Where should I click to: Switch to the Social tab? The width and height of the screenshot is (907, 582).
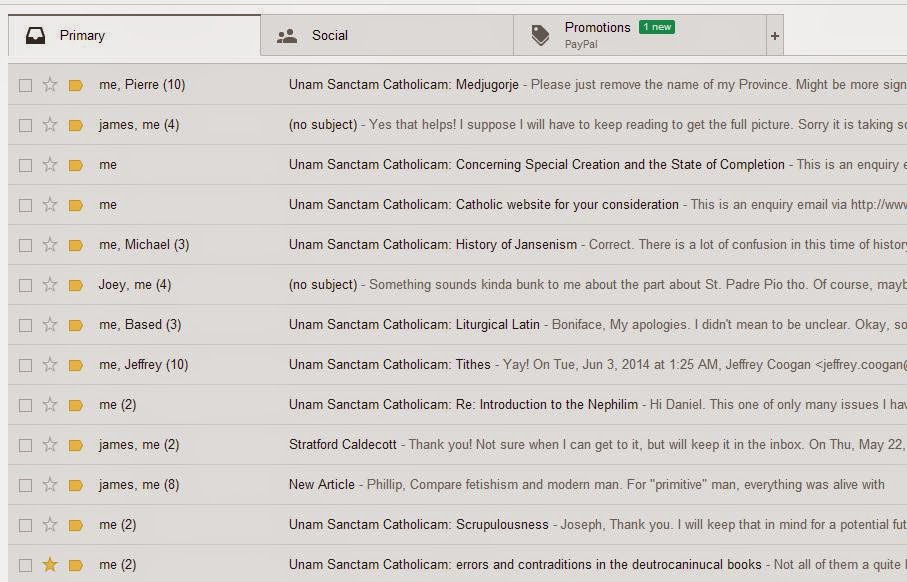click(329, 36)
